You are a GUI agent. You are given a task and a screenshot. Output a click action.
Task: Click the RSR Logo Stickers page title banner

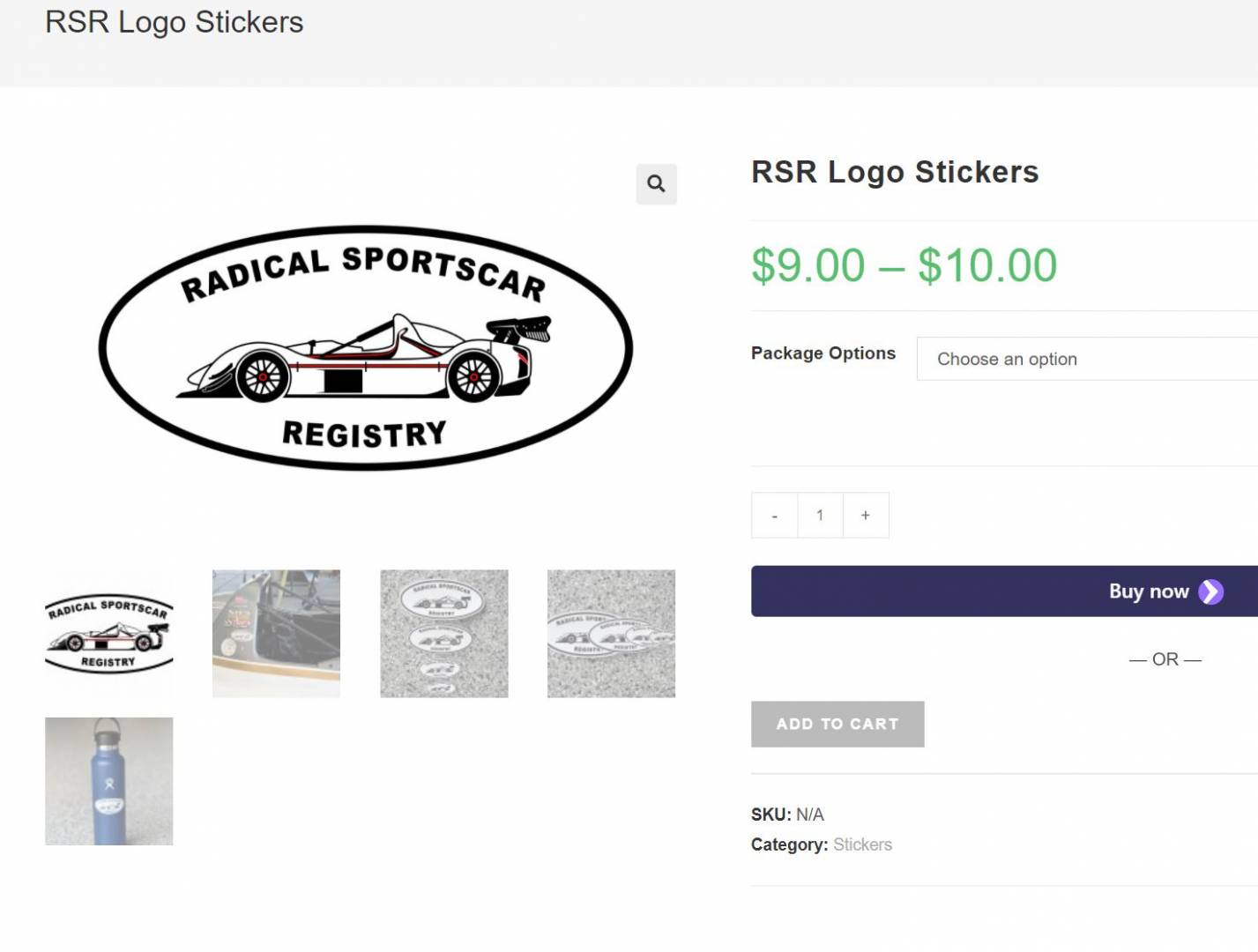pyautogui.click(x=175, y=22)
